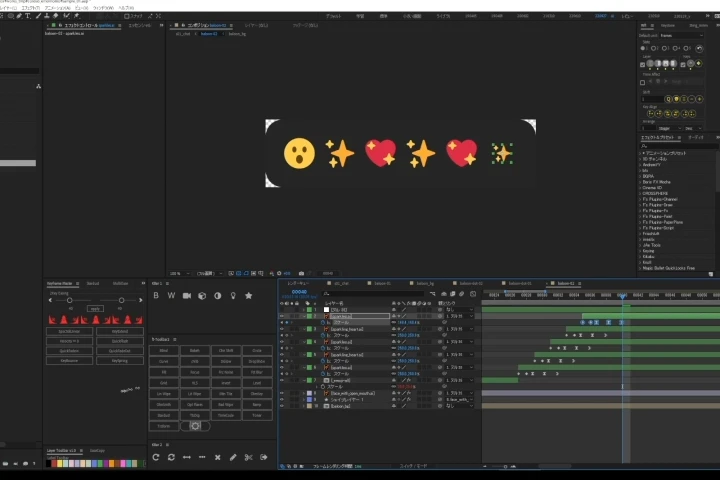Open the composition mini-flowchart icon
720x480 pixels.
(433, 294)
